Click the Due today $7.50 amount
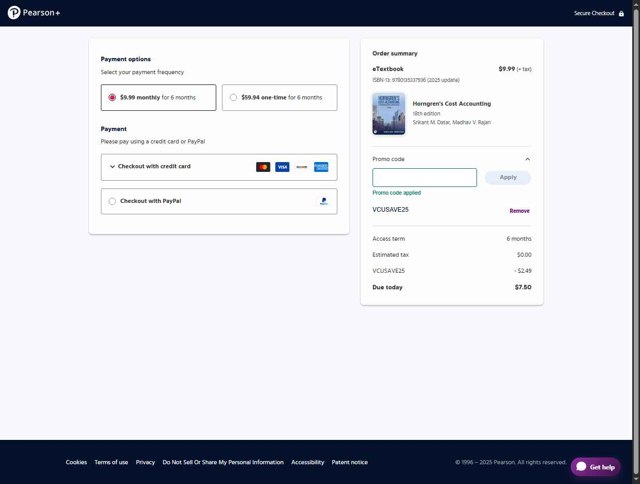This screenshot has width=640, height=484. coord(523,287)
